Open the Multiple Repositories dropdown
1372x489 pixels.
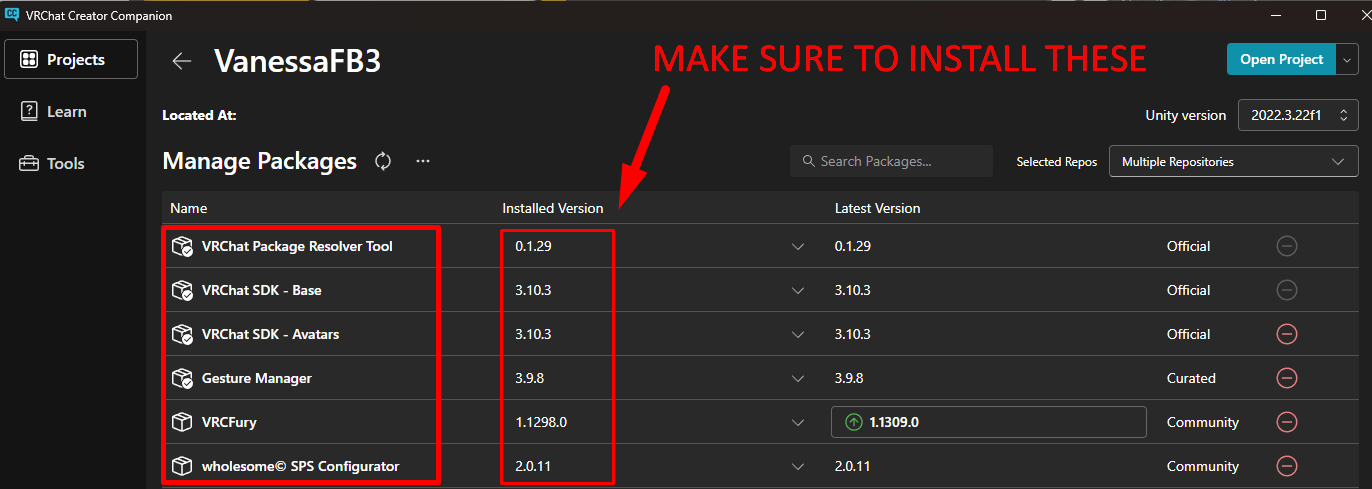click(1233, 161)
